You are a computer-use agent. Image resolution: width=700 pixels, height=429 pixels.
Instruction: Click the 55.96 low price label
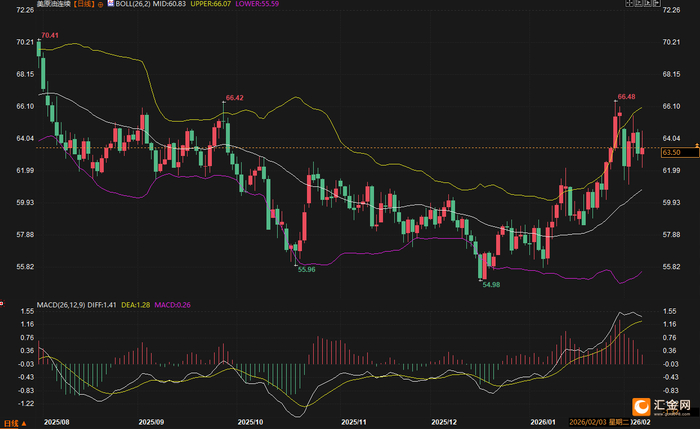pyautogui.click(x=306, y=270)
